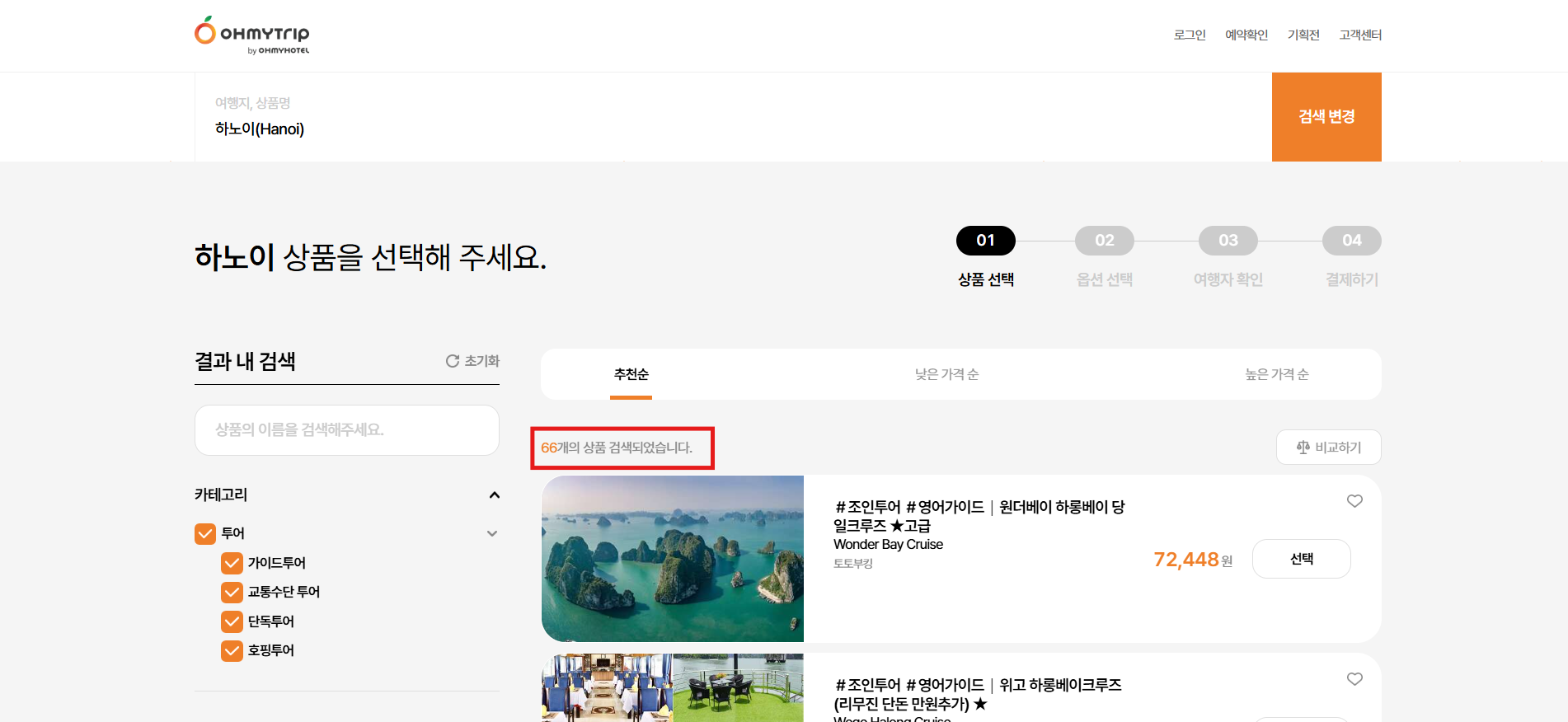The height and width of the screenshot is (722, 1568).
Task: Select the Wonder Bay Cruise tour with 선택
Action: (1302, 559)
